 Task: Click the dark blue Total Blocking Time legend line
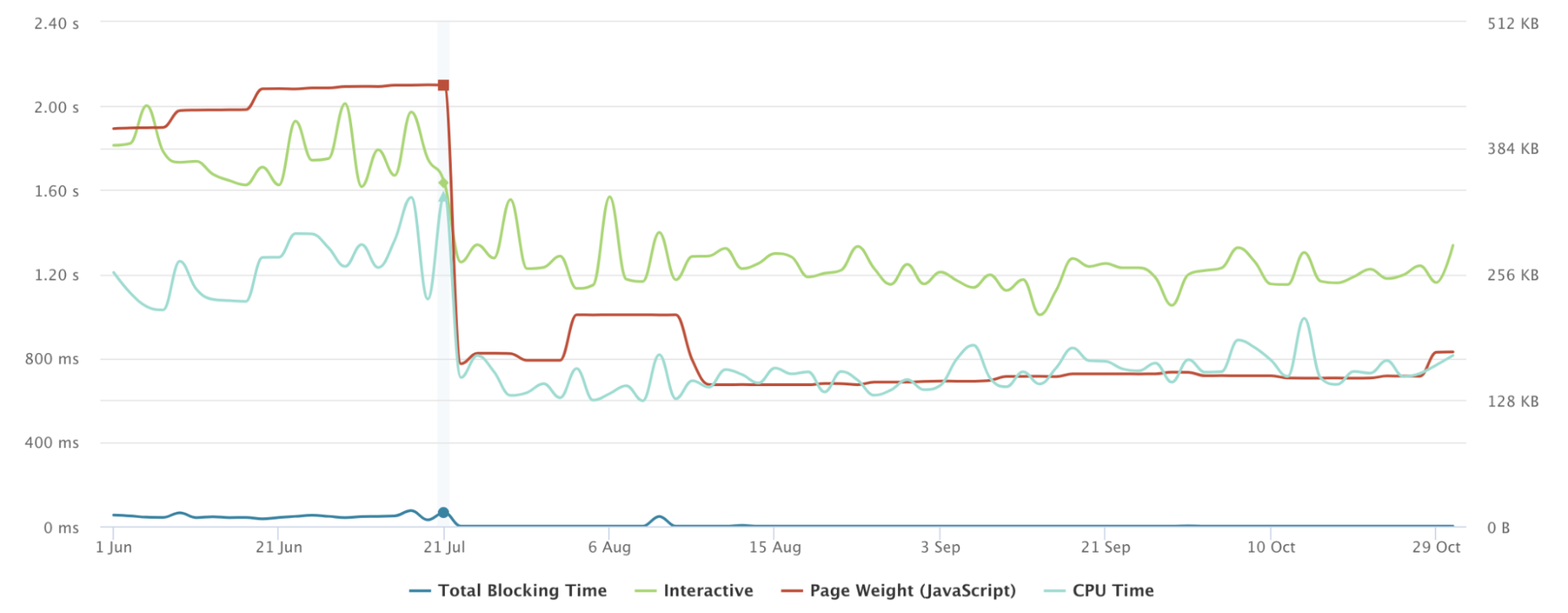420,591
